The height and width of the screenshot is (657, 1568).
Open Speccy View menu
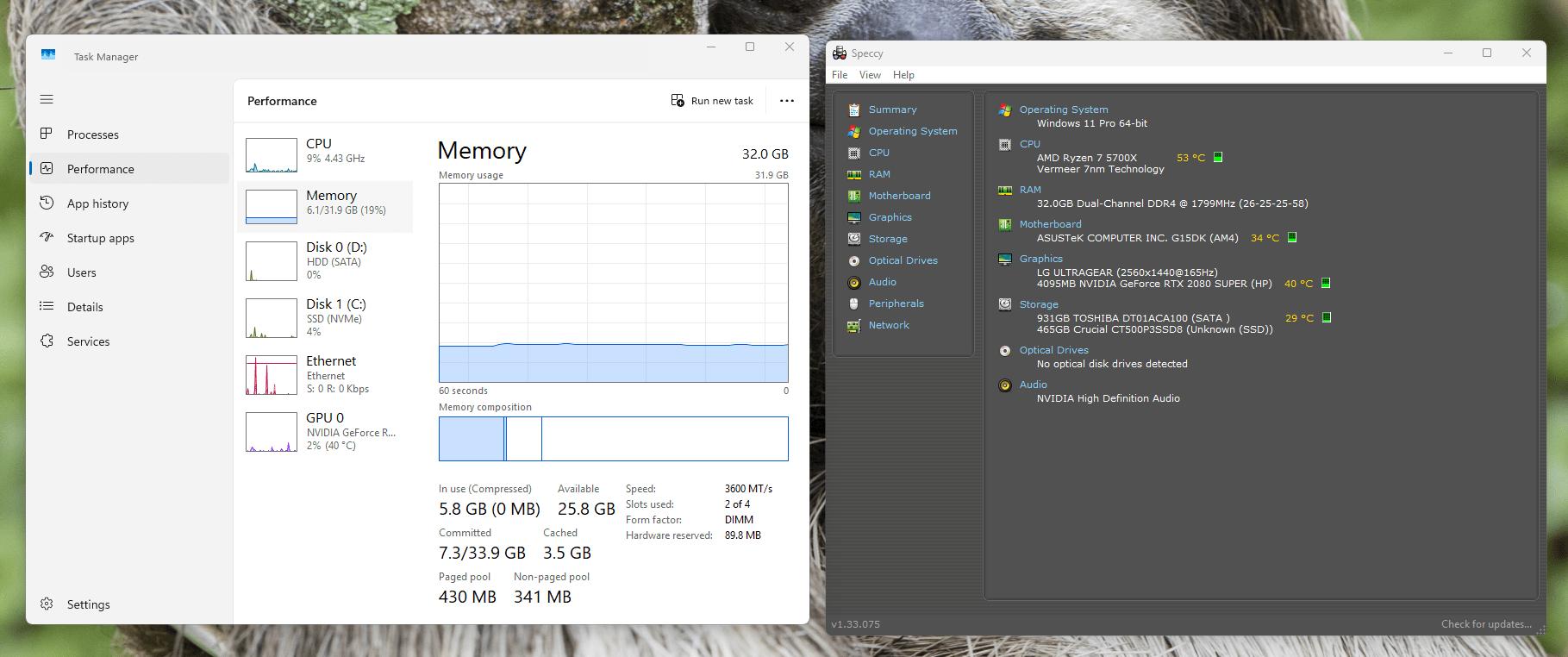pyautogui.click(x=870, y=75)
